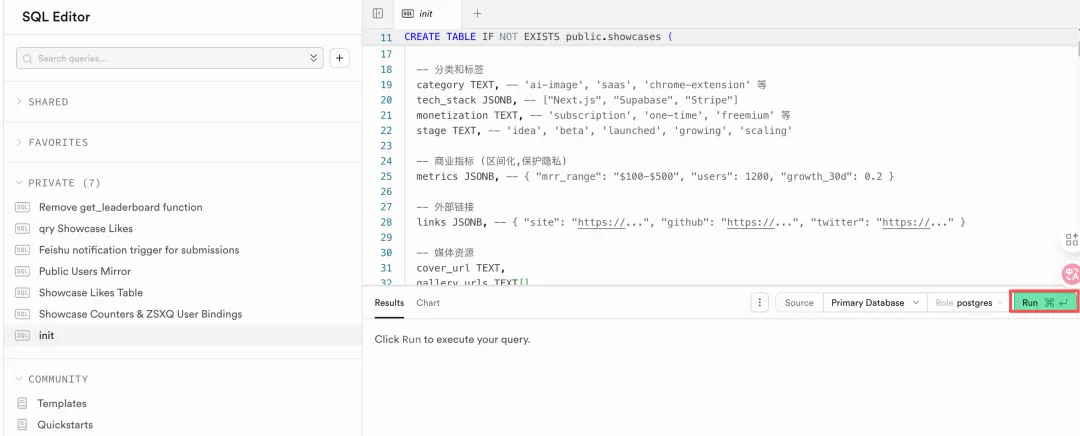Open the Primary Database dropdown
The image size is (1080, 436).
click(874, 302)
